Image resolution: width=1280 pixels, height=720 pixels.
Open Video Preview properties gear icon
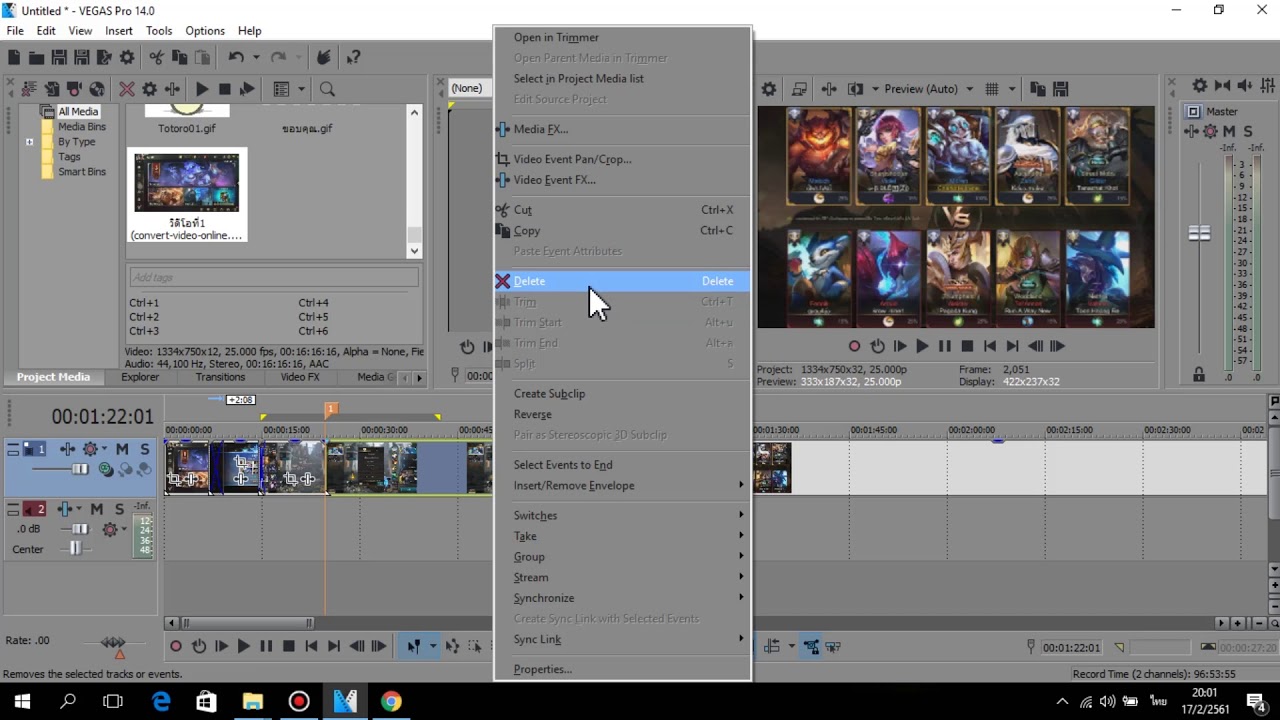769,89
